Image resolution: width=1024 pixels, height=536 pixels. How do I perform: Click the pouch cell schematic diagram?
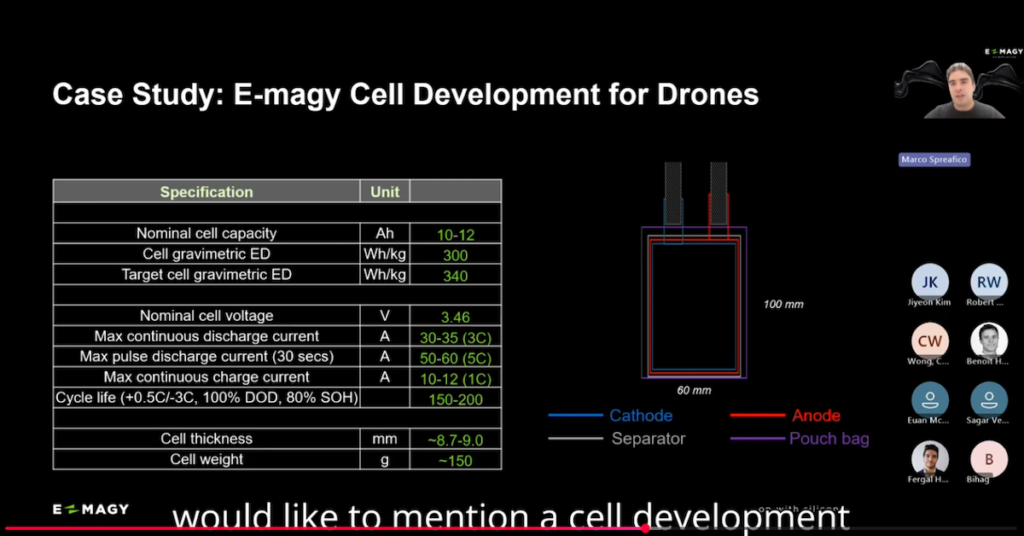coord(694,271)
